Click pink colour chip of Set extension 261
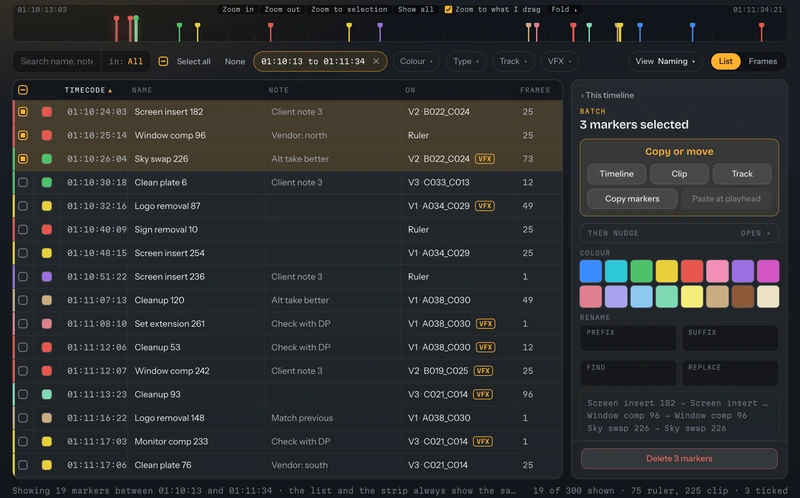Image resolution: width=800 pixels, height=498 pixels. coord(46,323)
